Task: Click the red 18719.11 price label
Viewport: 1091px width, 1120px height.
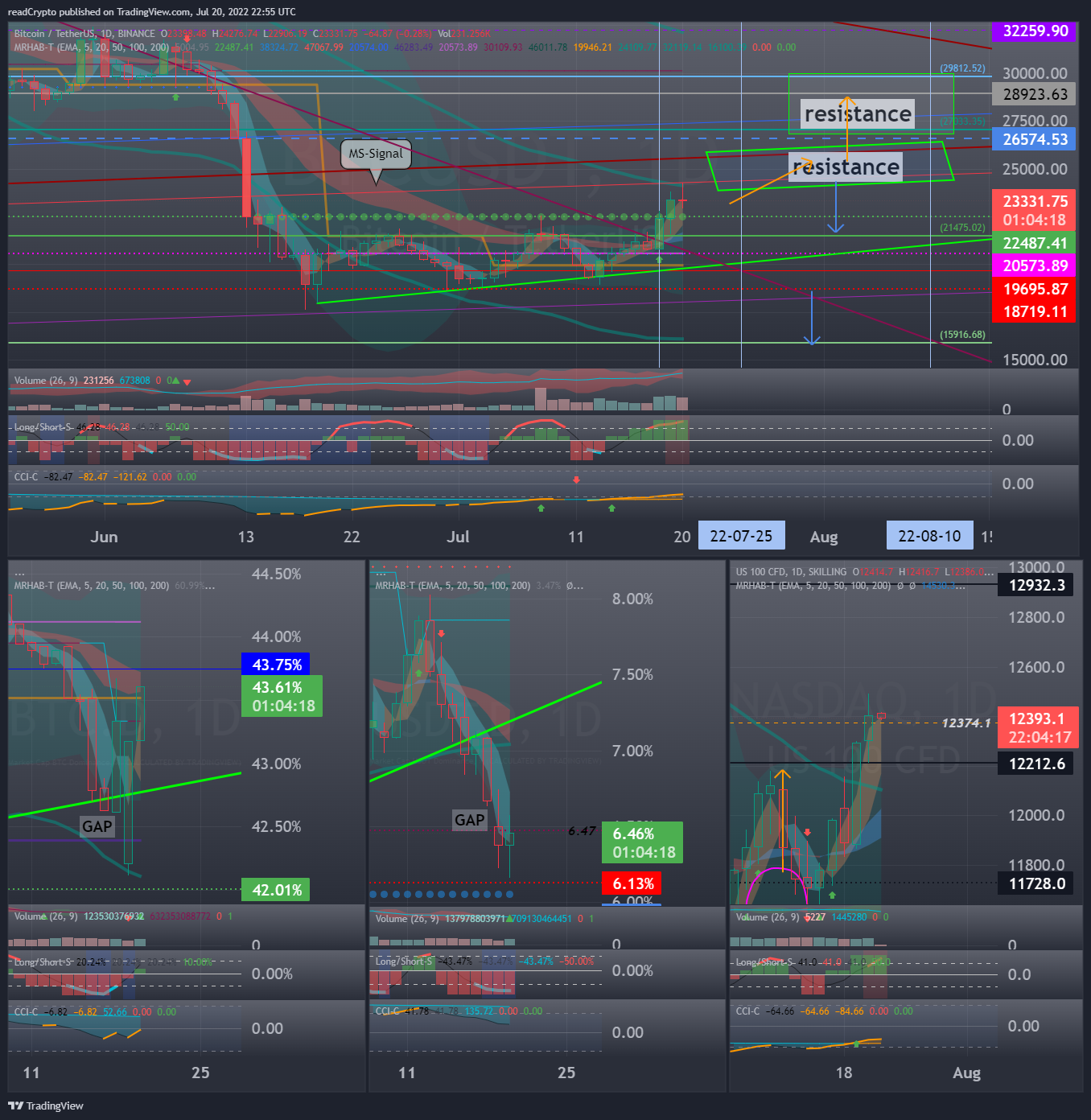Action: point(1035,311)
